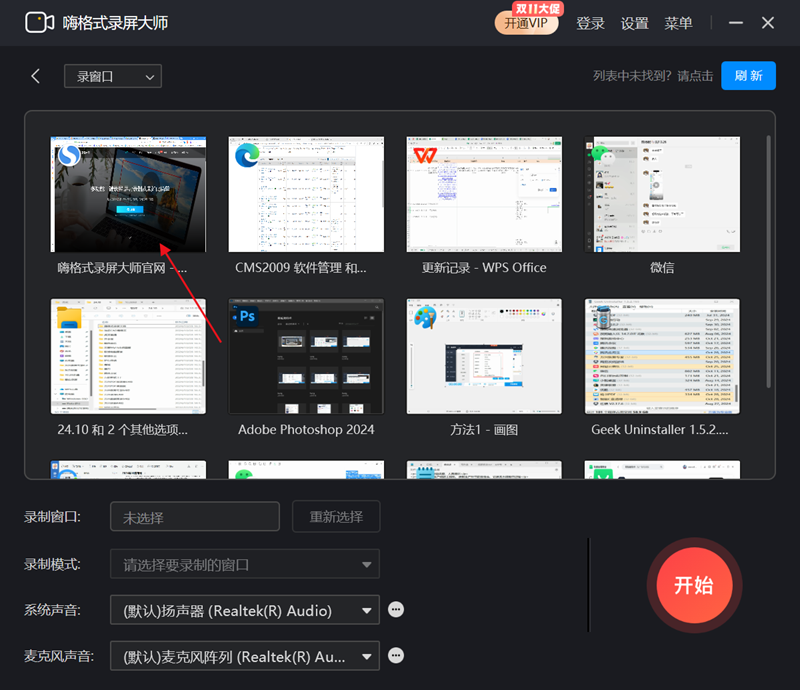Image resolution: width=800 pixels, height=690 pixels.
Task: Open the system sound device dropdown
Action: coord(244,609)
